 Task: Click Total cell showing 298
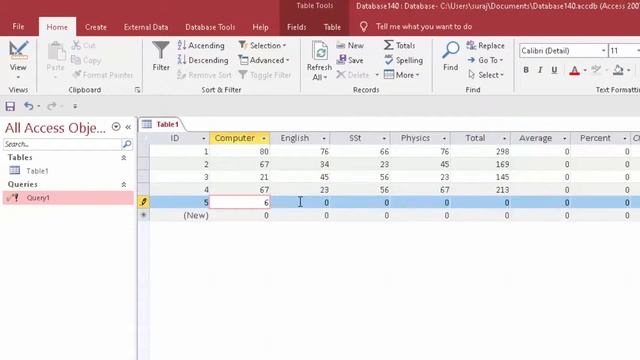point(480,151)
